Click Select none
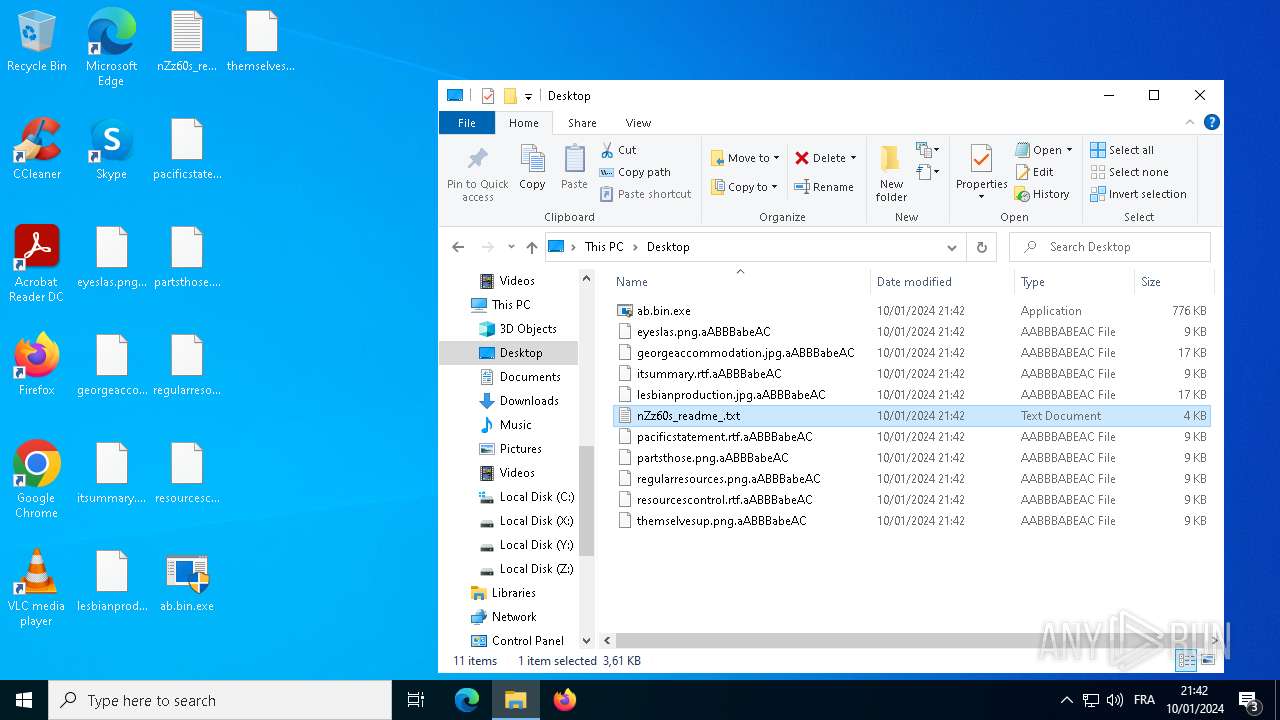The height and width of the screenshot is (720, 1280). coord(1129,172)
